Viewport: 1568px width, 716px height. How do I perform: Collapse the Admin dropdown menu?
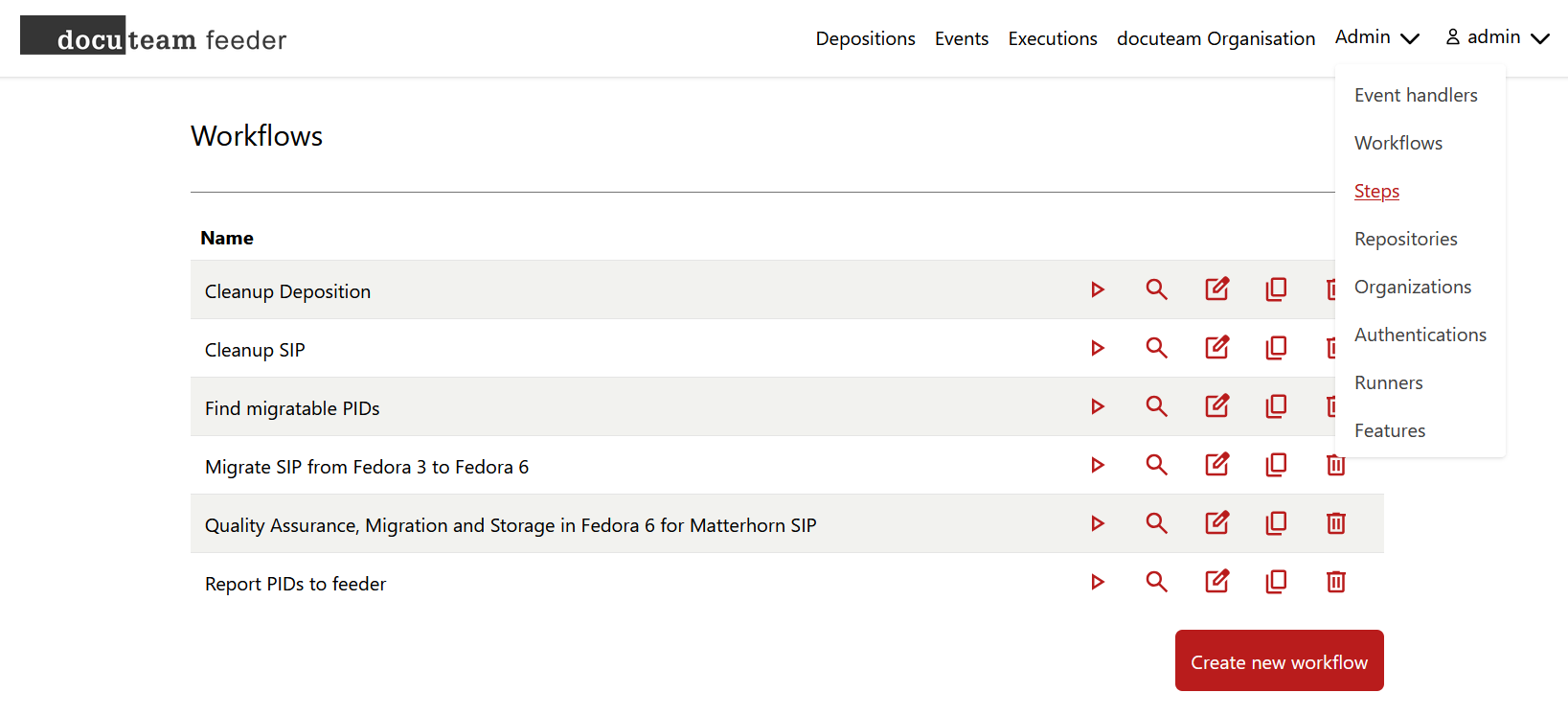pyautogui.click(x=1377, y=37)
